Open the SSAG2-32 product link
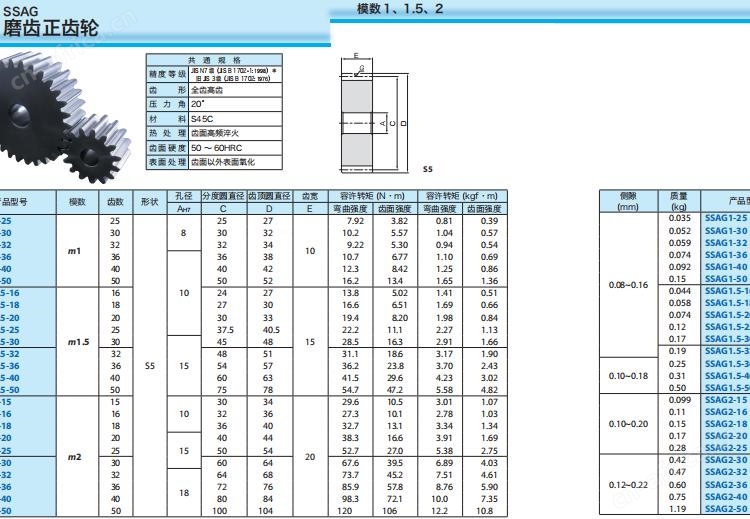 [x=725, y=472]
